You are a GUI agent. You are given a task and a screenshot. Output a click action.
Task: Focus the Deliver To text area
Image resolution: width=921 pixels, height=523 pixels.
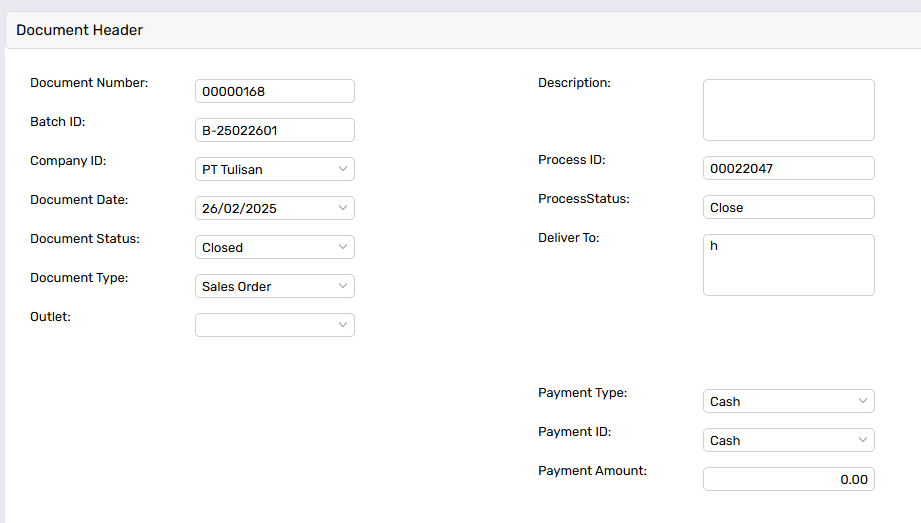coord(789,265)
